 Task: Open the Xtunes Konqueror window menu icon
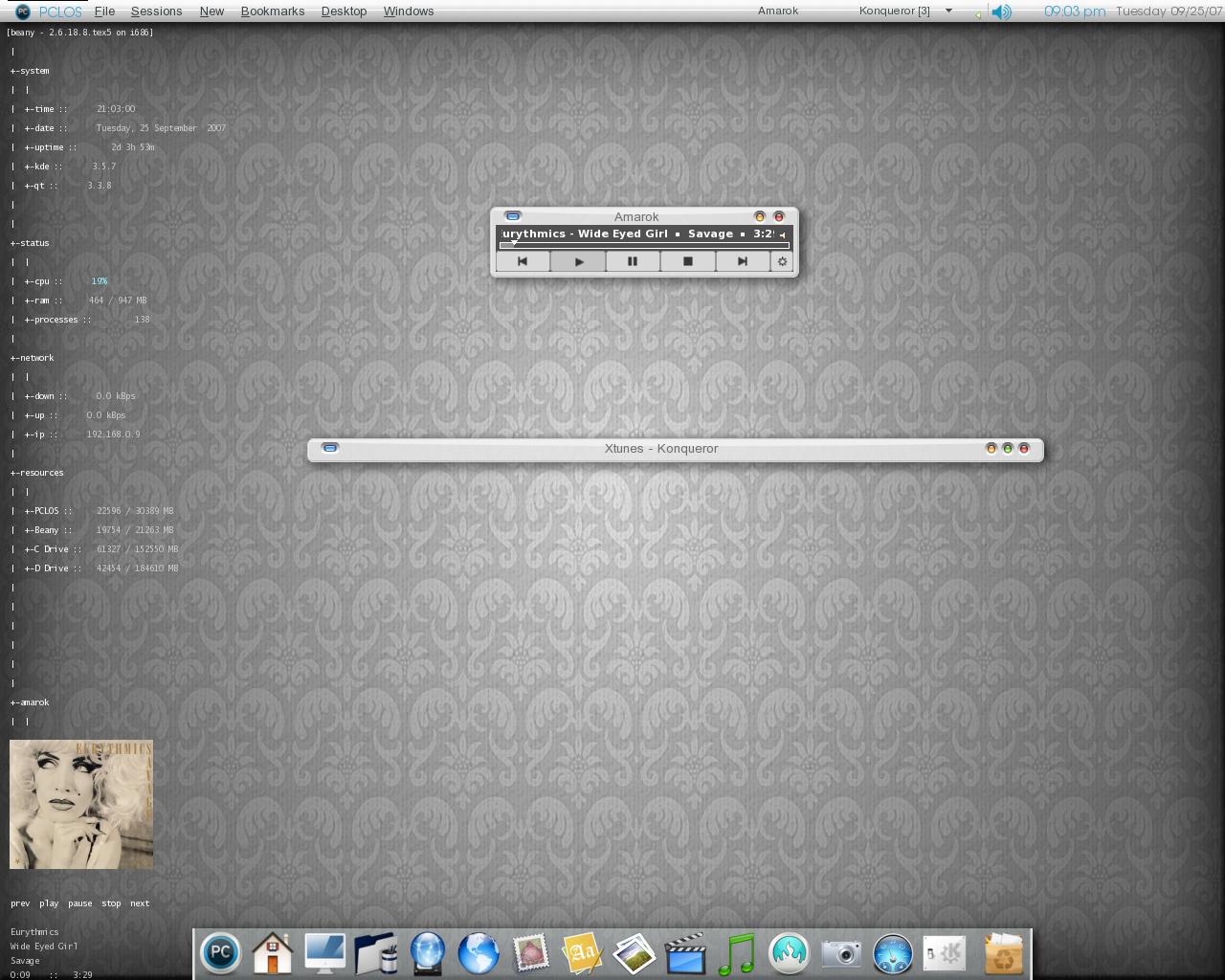330,448
